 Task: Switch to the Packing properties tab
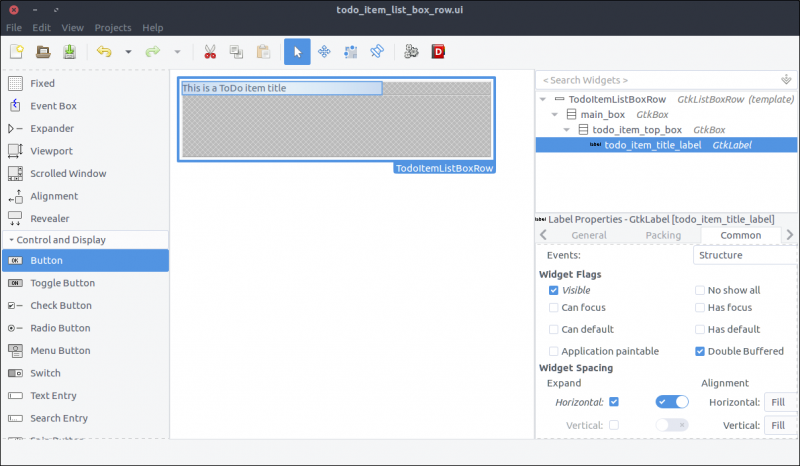(x=663, y=236)
